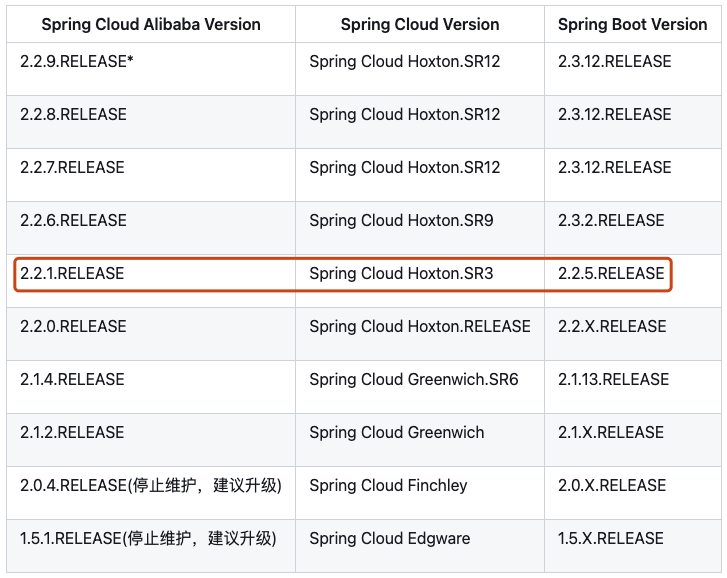The width and height of the screenshot is (727, 578).
Task: Click the 1.5.1.RELEASE deprecated version cell
Action: tap(148, 539)
